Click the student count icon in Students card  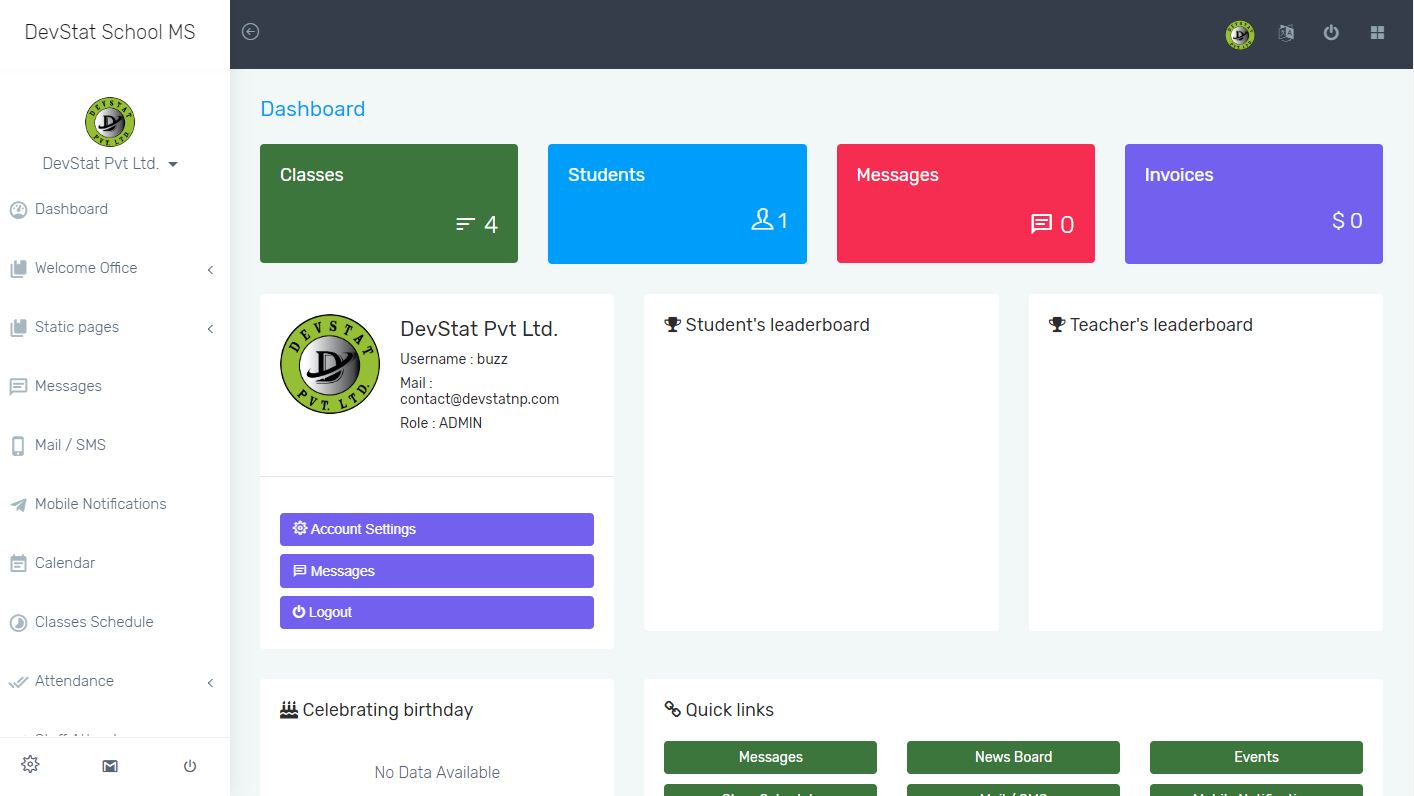(762, 220)
